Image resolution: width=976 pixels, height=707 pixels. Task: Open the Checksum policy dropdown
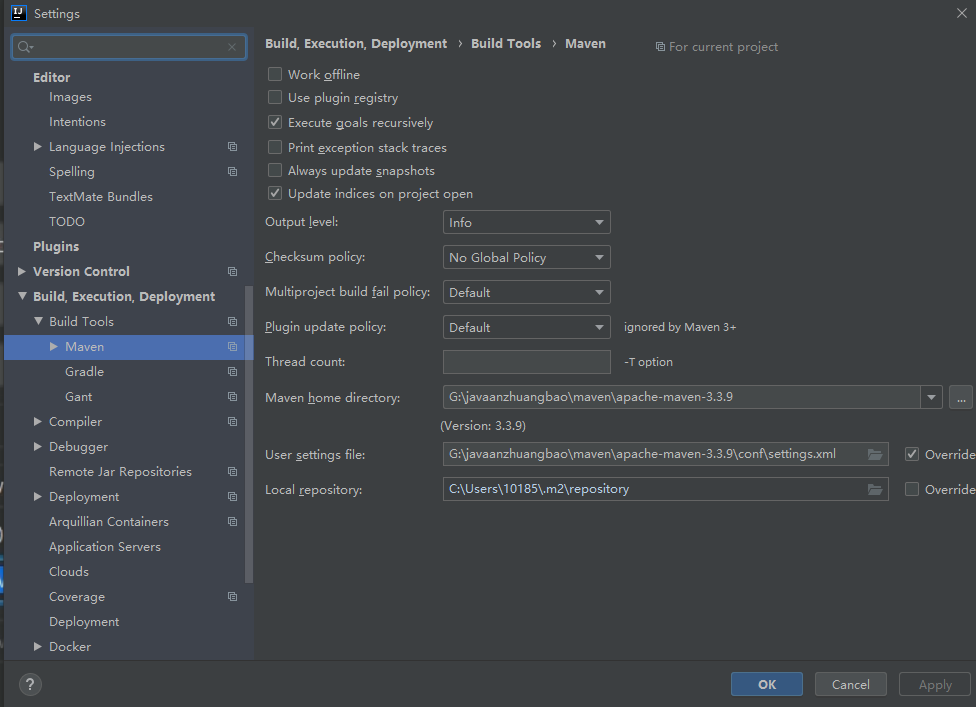[526, 258]
